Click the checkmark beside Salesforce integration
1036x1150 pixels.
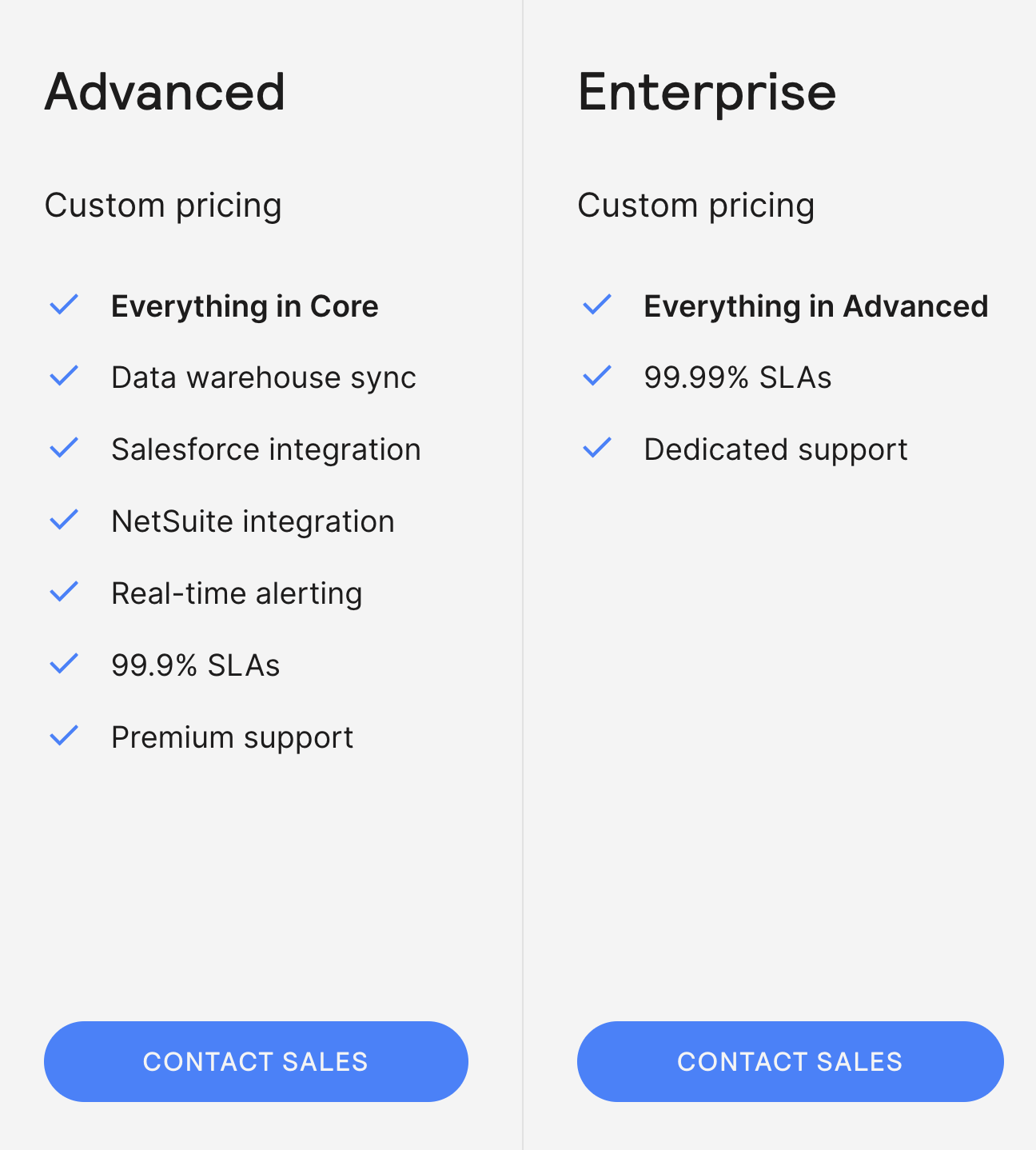click(64, 448)
